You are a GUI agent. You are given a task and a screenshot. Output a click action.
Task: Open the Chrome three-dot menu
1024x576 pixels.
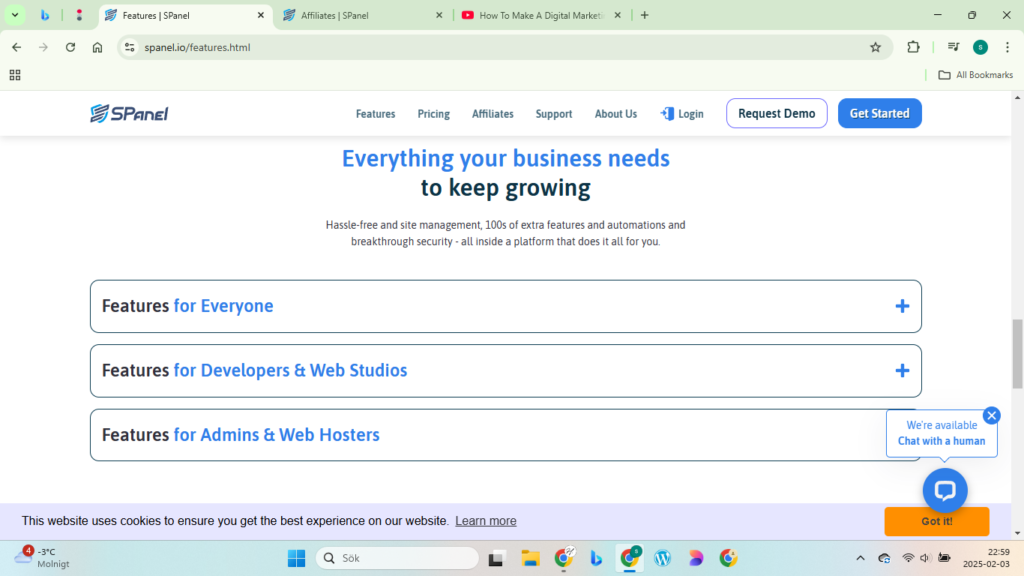point(1008,47)
